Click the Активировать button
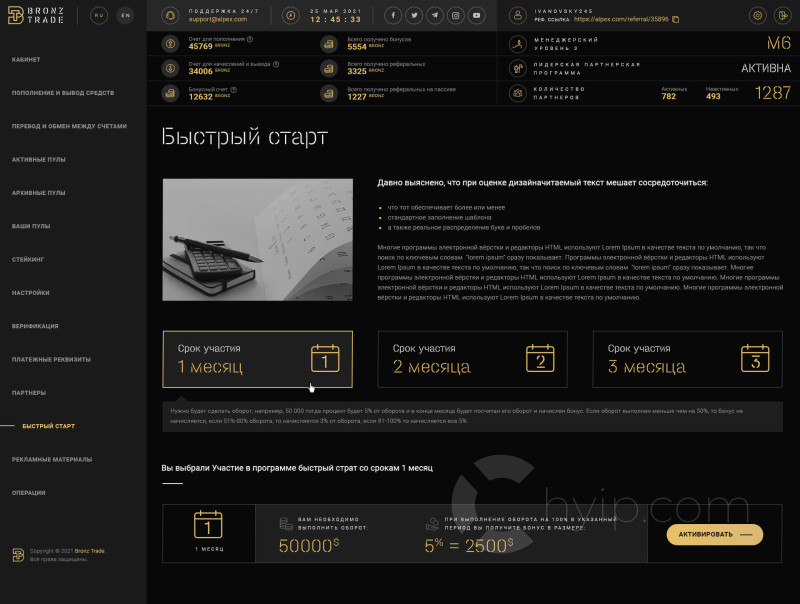800x604 pixels. (x=715, y=535)
